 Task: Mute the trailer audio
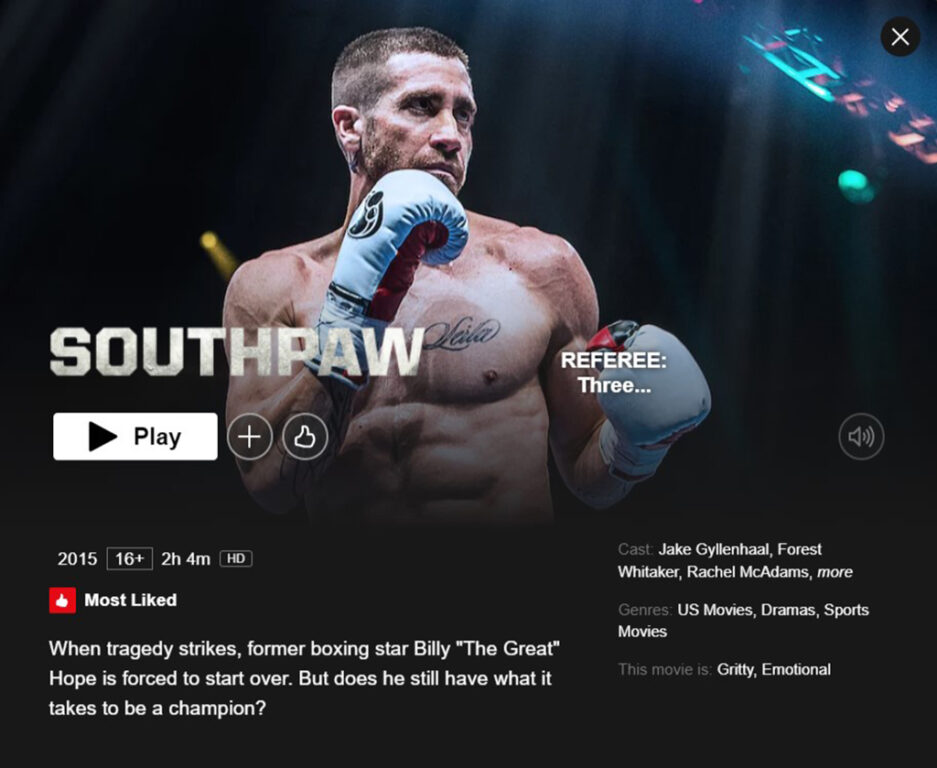861,436
